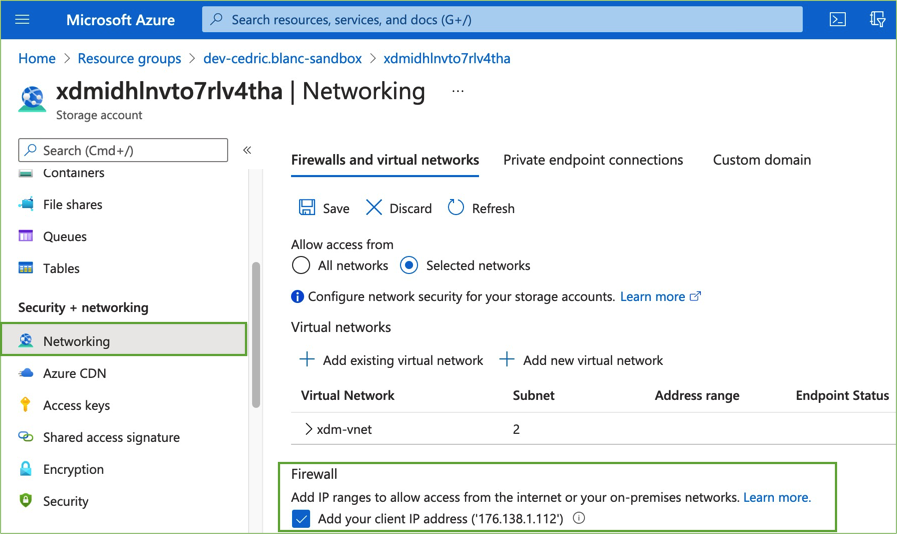Screen dimensions: 897x534
Task: Click the Discard X icon
Action: [374, 207]
